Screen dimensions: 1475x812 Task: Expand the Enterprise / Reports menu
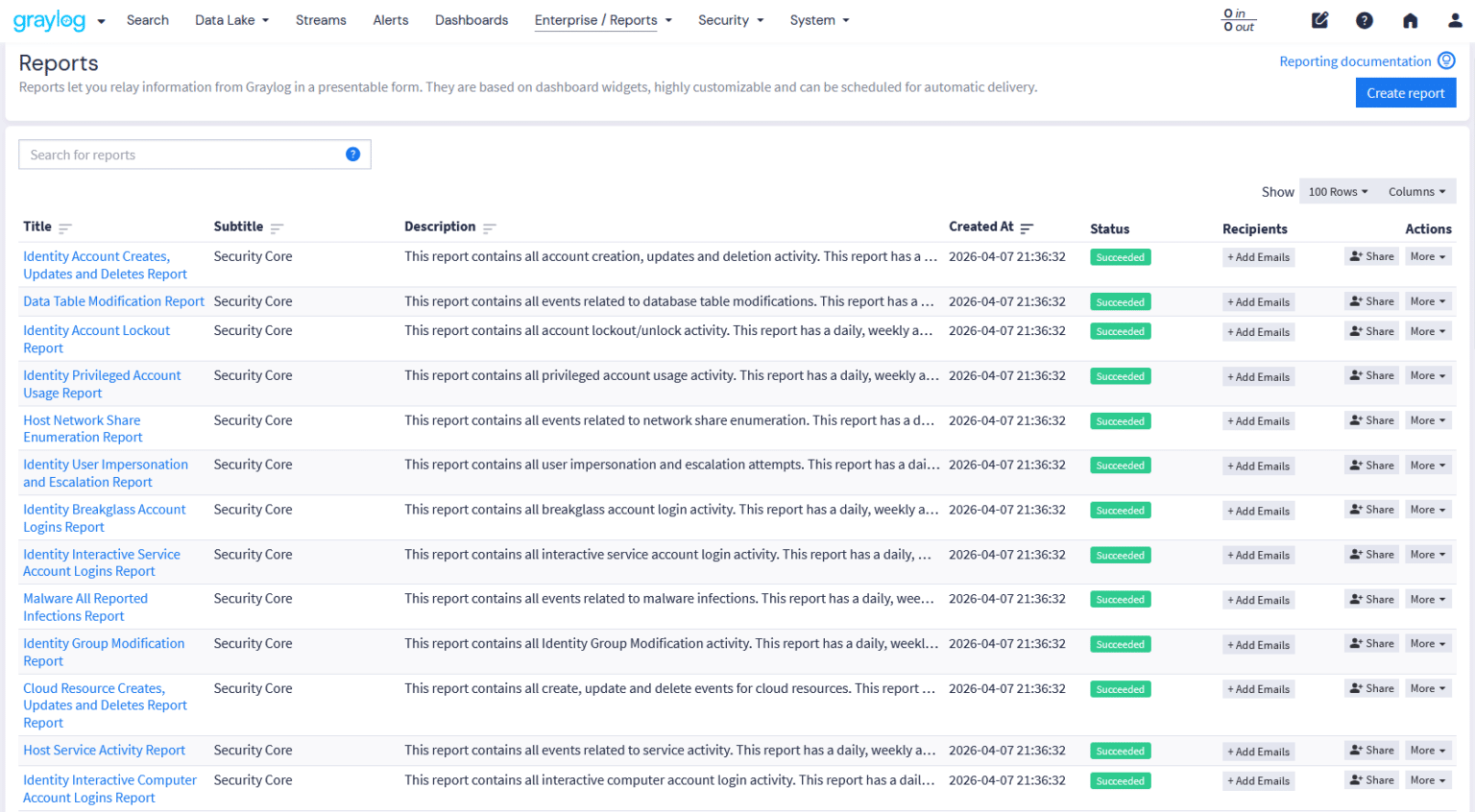tap(603, 20)
